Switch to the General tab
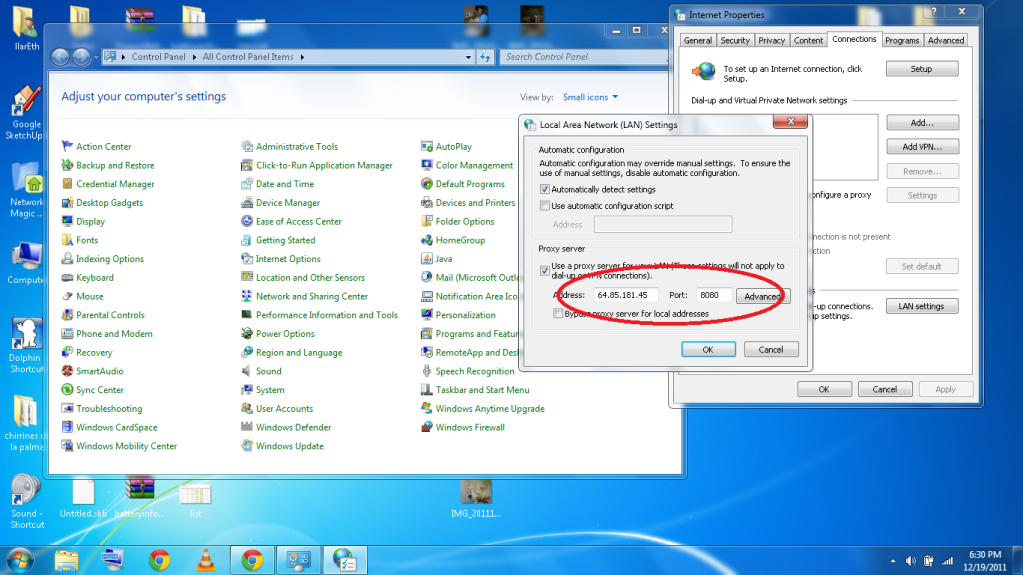 point(697,40)
